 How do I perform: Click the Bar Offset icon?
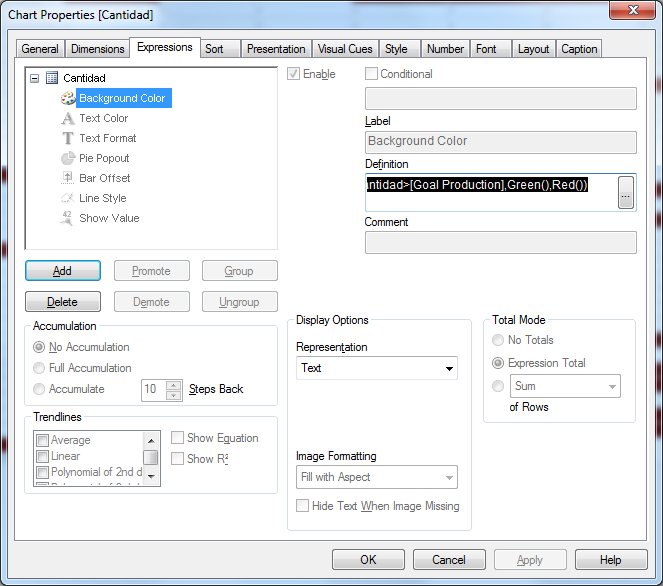pyautogui.click(x=68, y=178)
